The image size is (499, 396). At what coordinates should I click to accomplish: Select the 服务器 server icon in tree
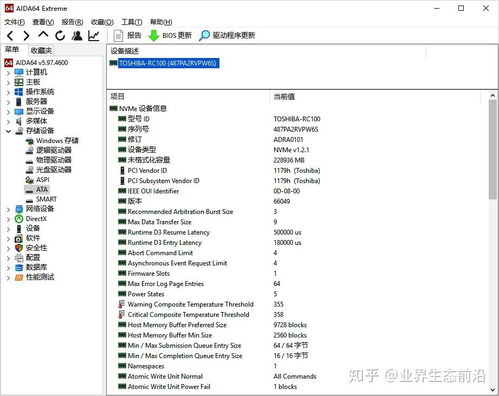click(x=19, y=101)
